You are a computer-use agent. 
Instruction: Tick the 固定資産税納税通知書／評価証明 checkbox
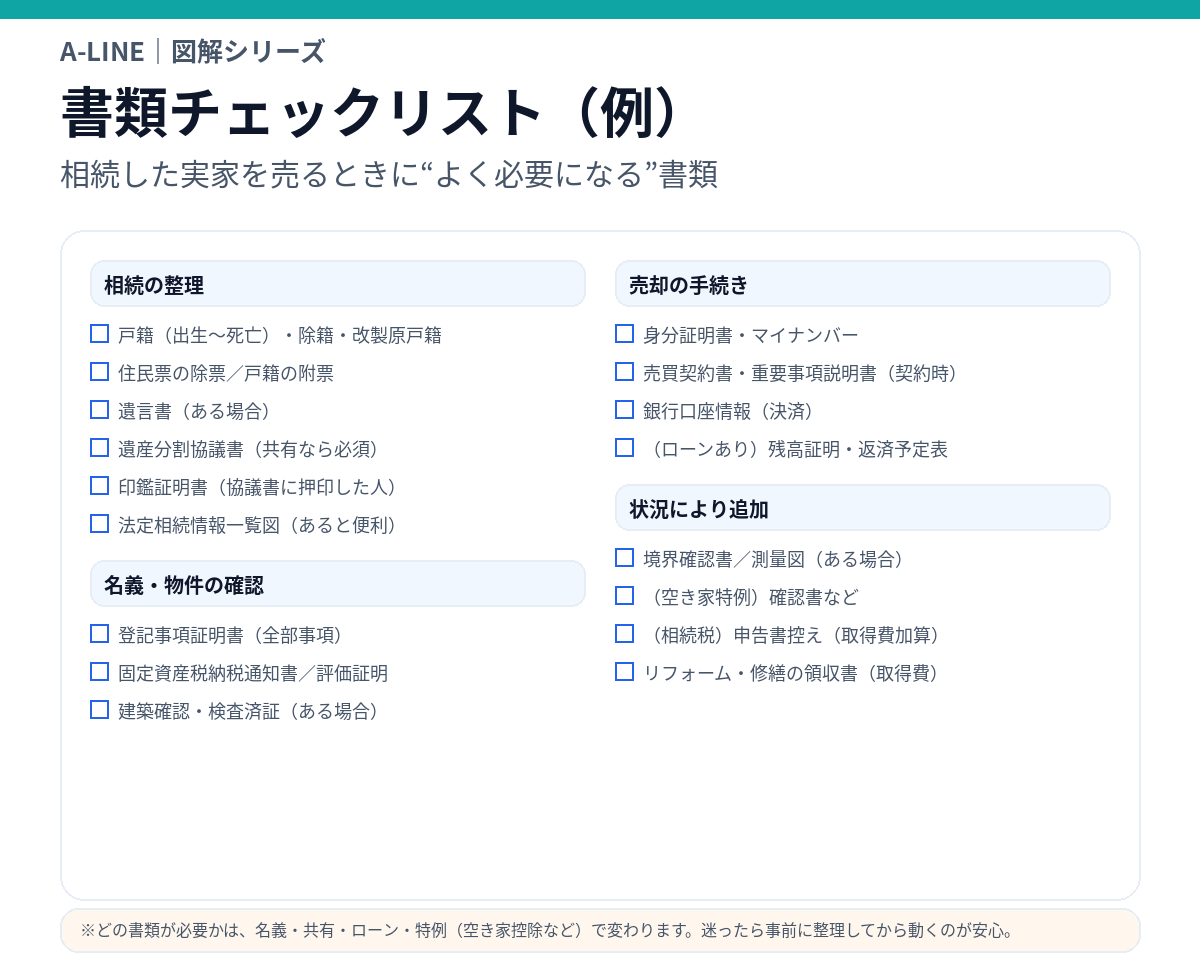100,672
